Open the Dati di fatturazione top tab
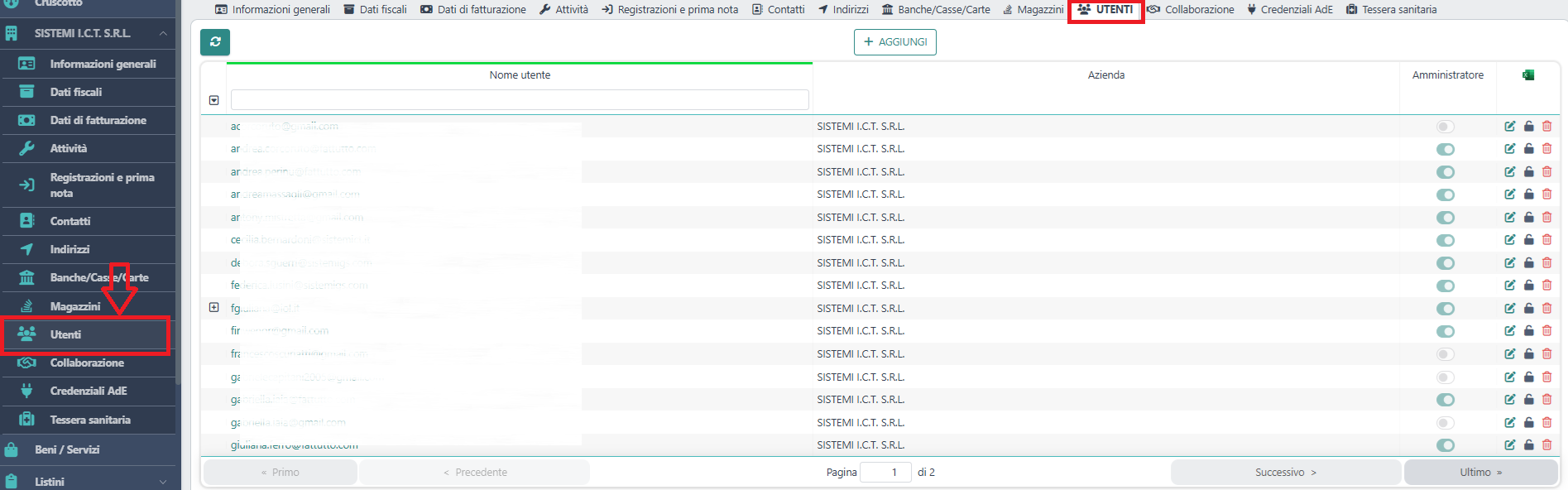 (473, 10)
